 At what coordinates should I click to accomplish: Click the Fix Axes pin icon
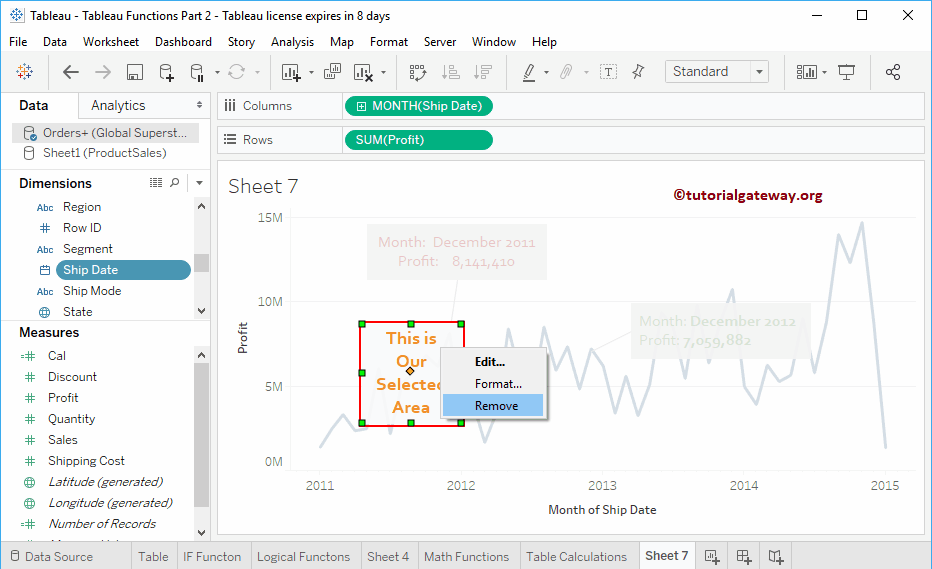(638, 72)
